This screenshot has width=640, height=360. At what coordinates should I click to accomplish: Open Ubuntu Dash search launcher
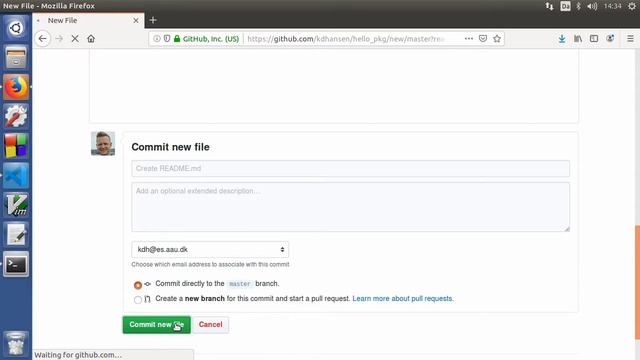tap(16, 28)
